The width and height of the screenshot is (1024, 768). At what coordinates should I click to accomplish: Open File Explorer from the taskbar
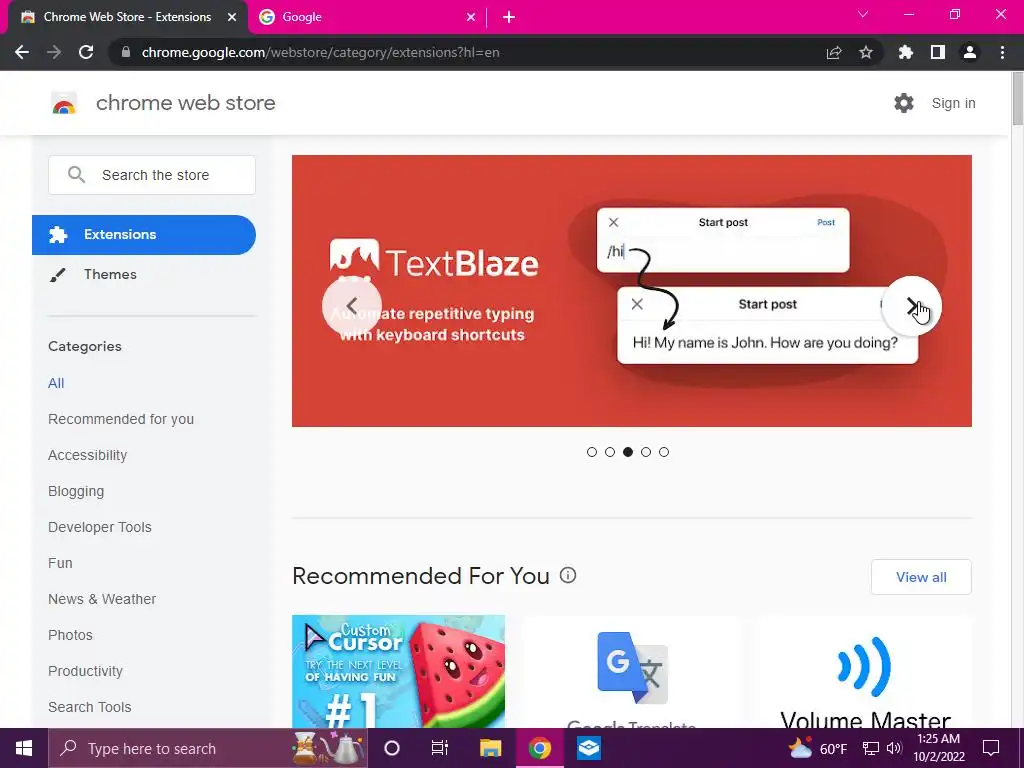tap(490, 748)
